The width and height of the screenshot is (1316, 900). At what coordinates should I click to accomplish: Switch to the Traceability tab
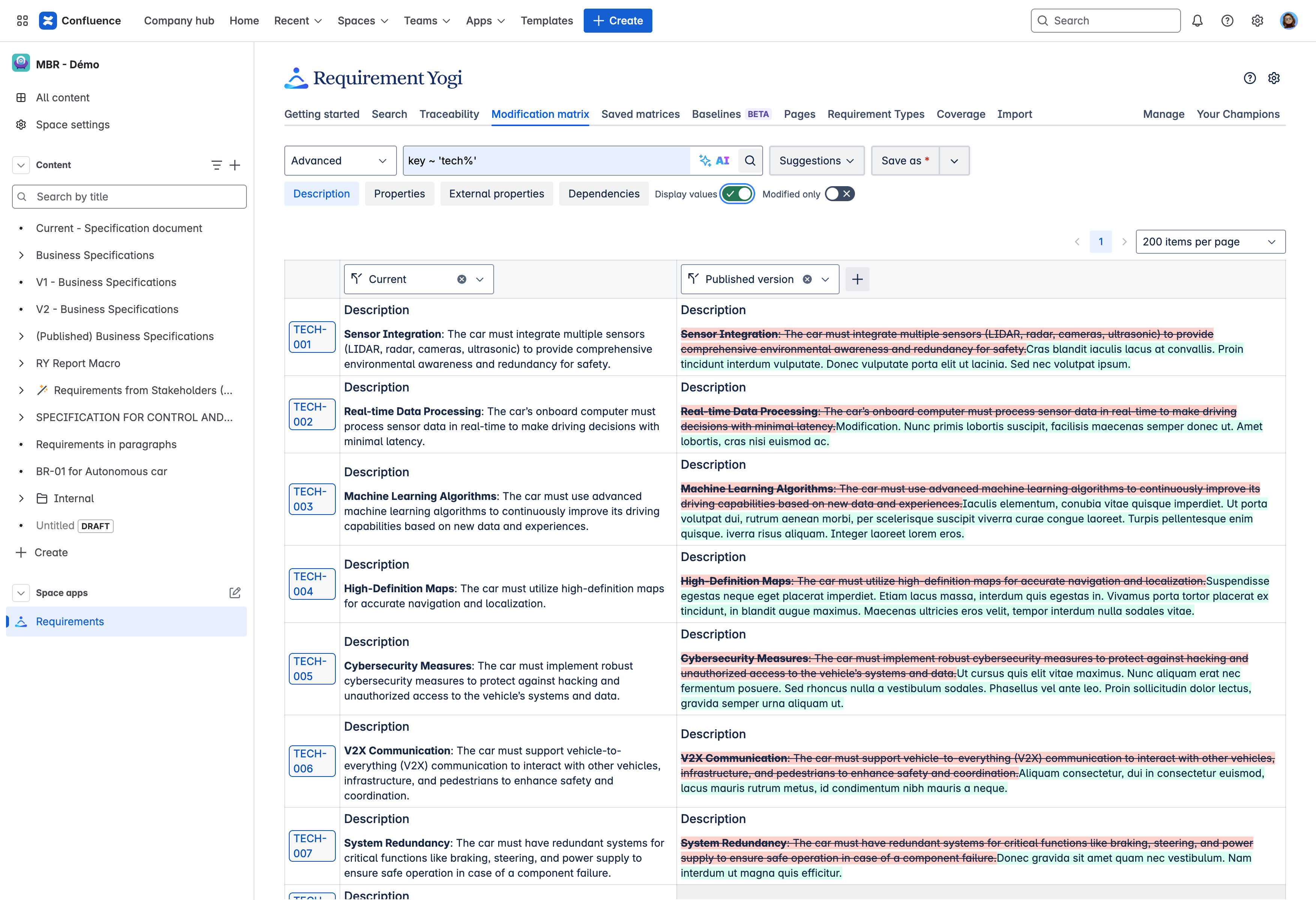[x=448, y=114]
